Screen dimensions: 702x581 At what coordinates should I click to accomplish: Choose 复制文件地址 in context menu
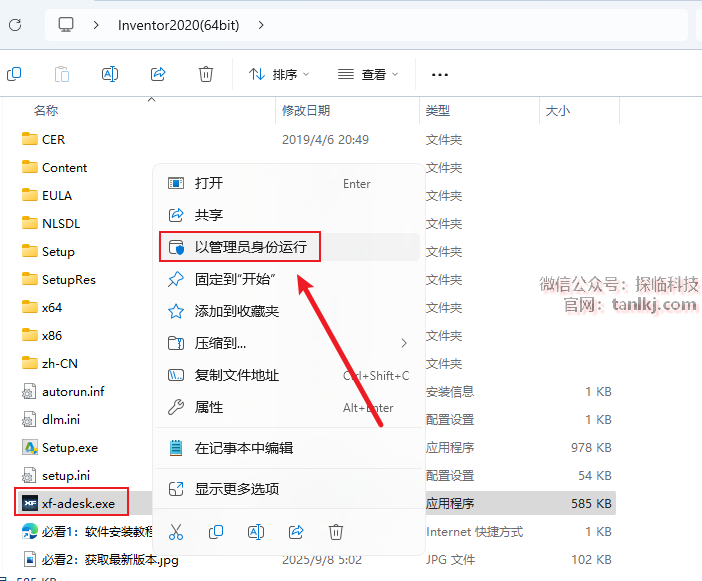tap(289, 375)
